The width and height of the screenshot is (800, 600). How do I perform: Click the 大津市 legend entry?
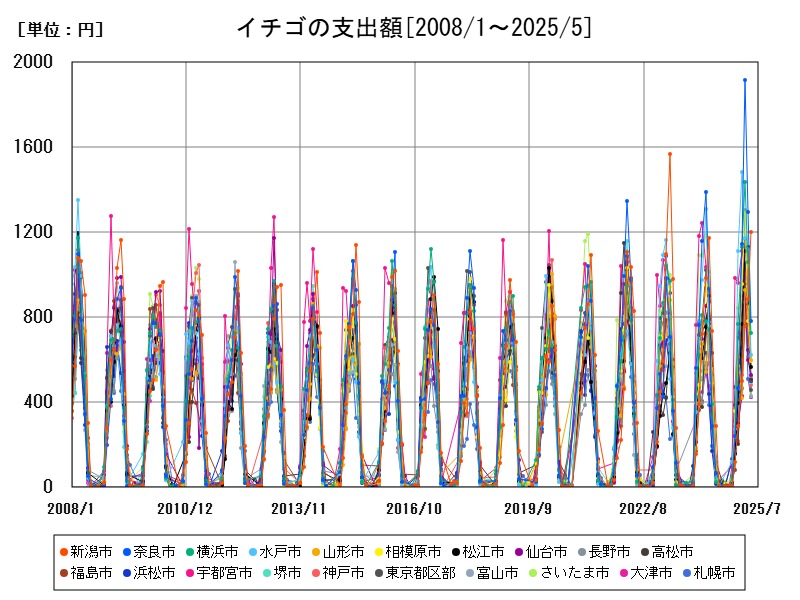coord(646,573)
